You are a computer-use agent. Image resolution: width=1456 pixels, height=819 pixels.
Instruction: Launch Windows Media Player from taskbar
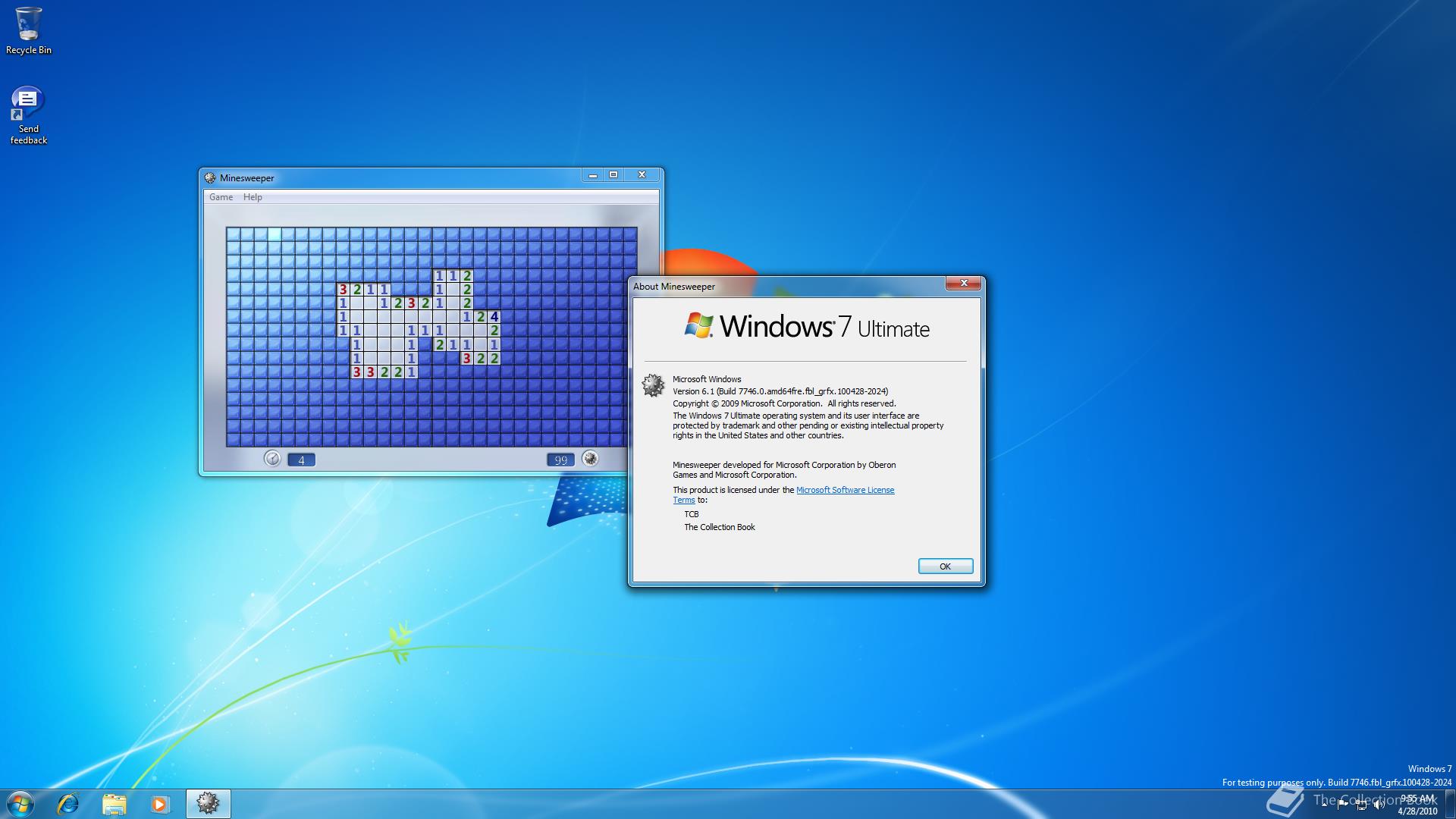tap(160, 804)
